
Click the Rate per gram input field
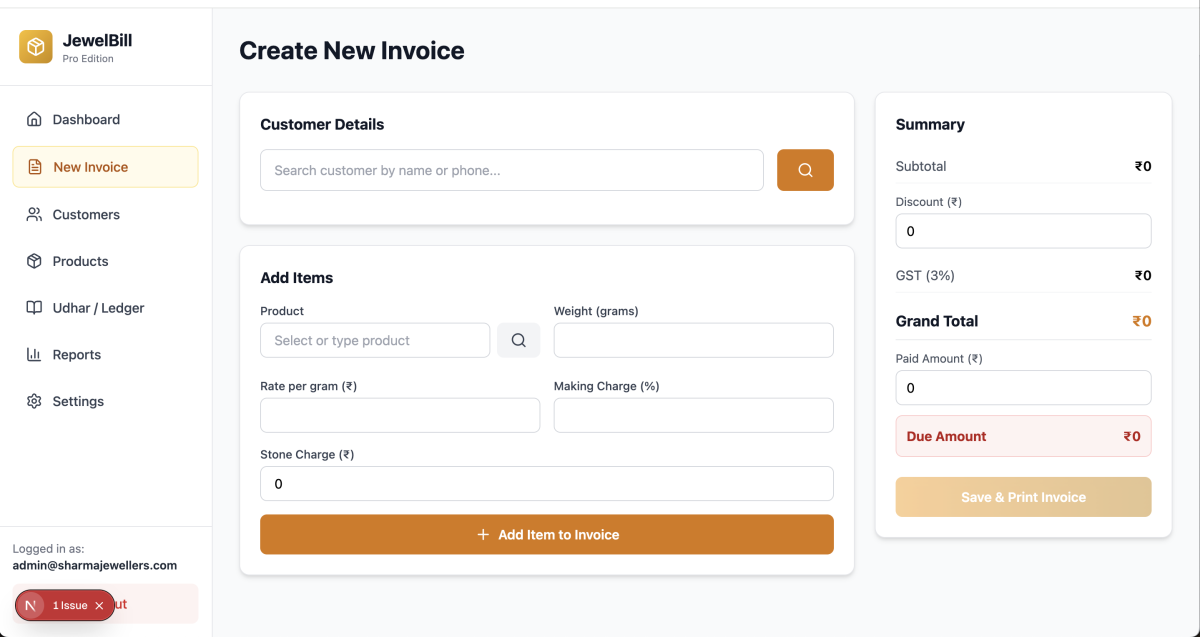(x=400, y=416)
